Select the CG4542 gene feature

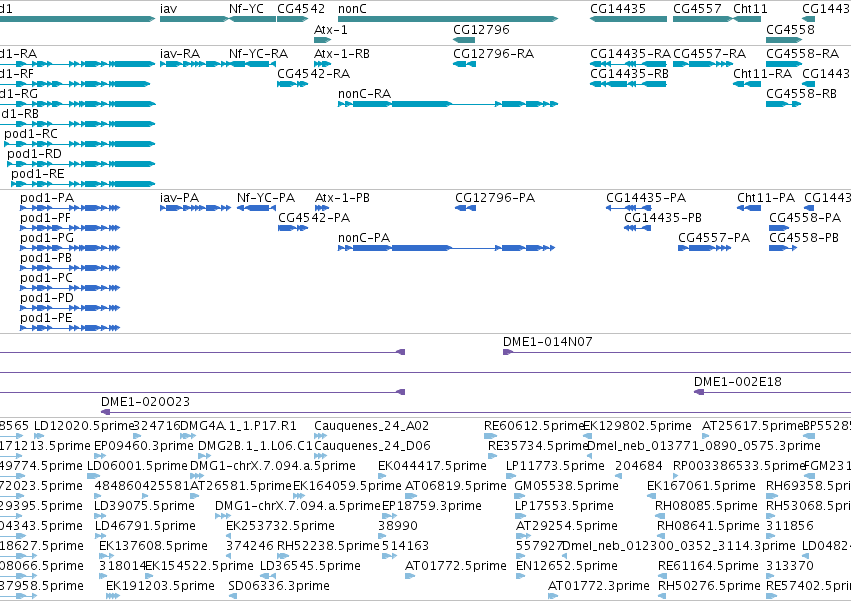(293, 19)
